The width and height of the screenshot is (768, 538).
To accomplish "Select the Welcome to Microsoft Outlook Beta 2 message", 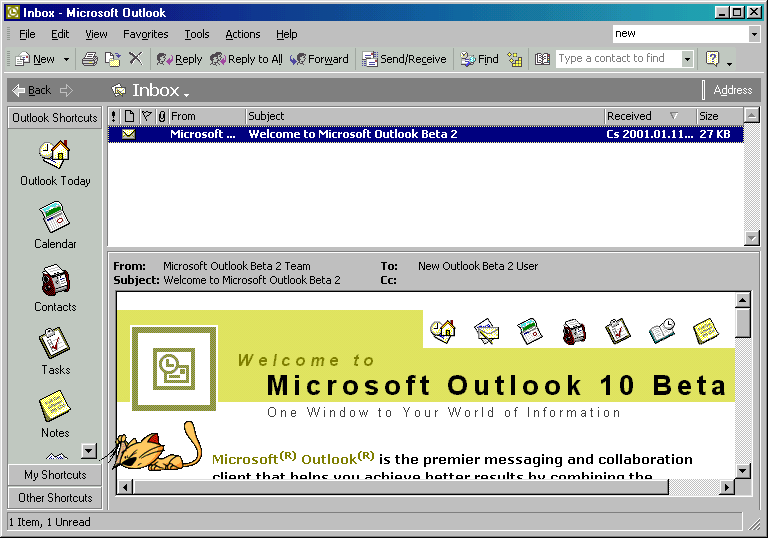I will click(426, 134).
